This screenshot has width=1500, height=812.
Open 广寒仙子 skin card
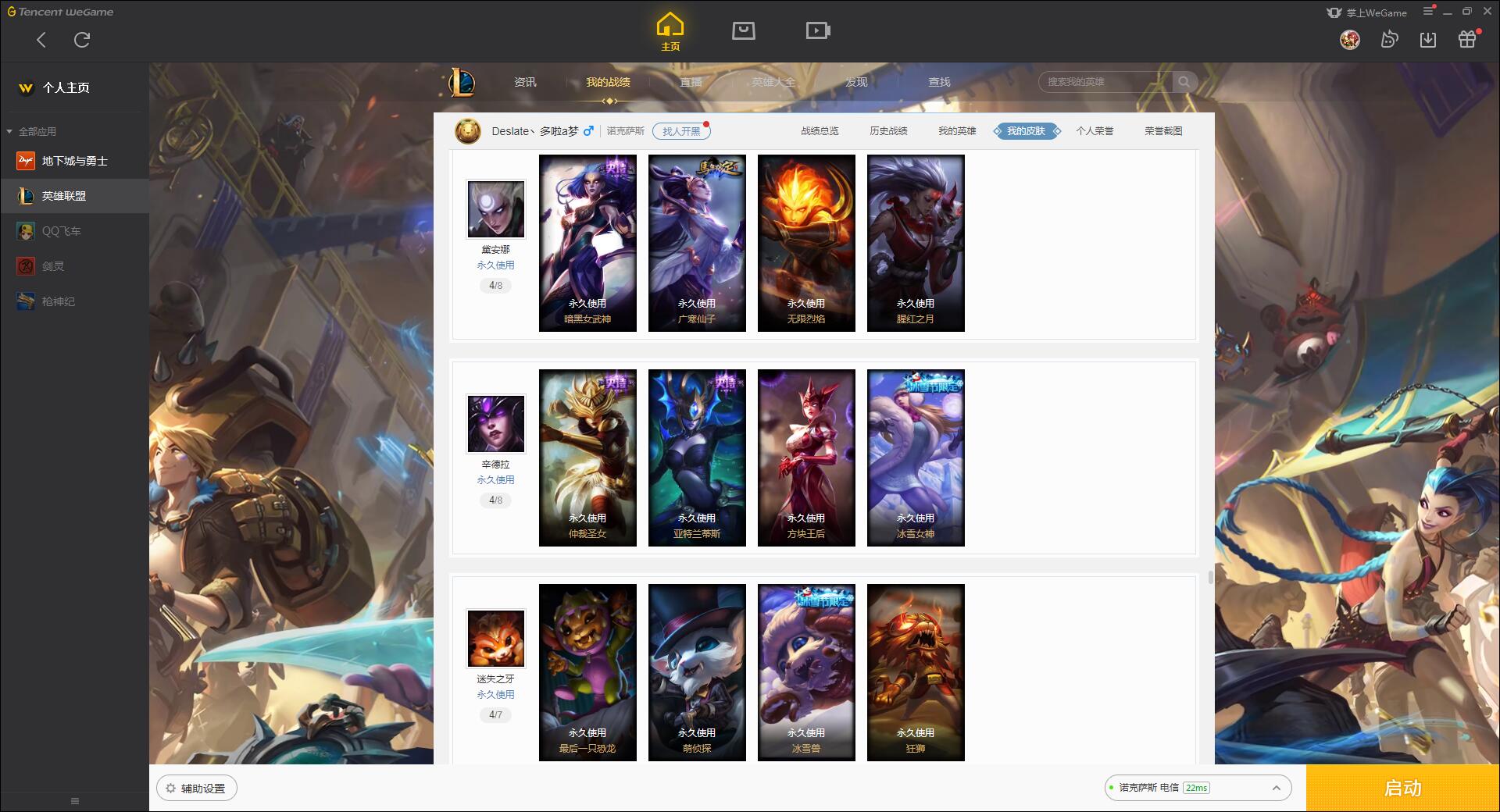pyautogui.click(x=697, y=243)
